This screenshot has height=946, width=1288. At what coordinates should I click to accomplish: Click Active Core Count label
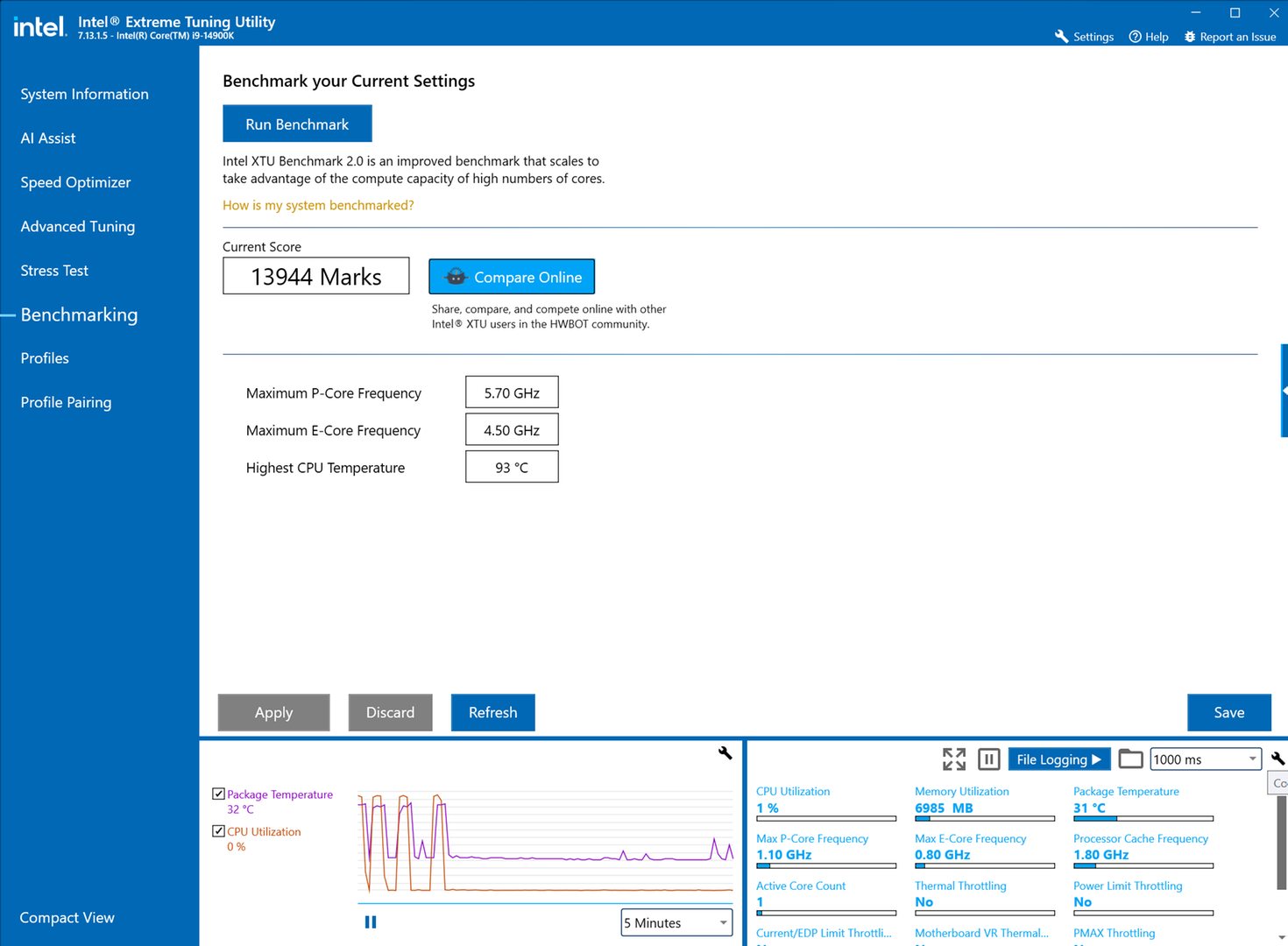[801, 886]
